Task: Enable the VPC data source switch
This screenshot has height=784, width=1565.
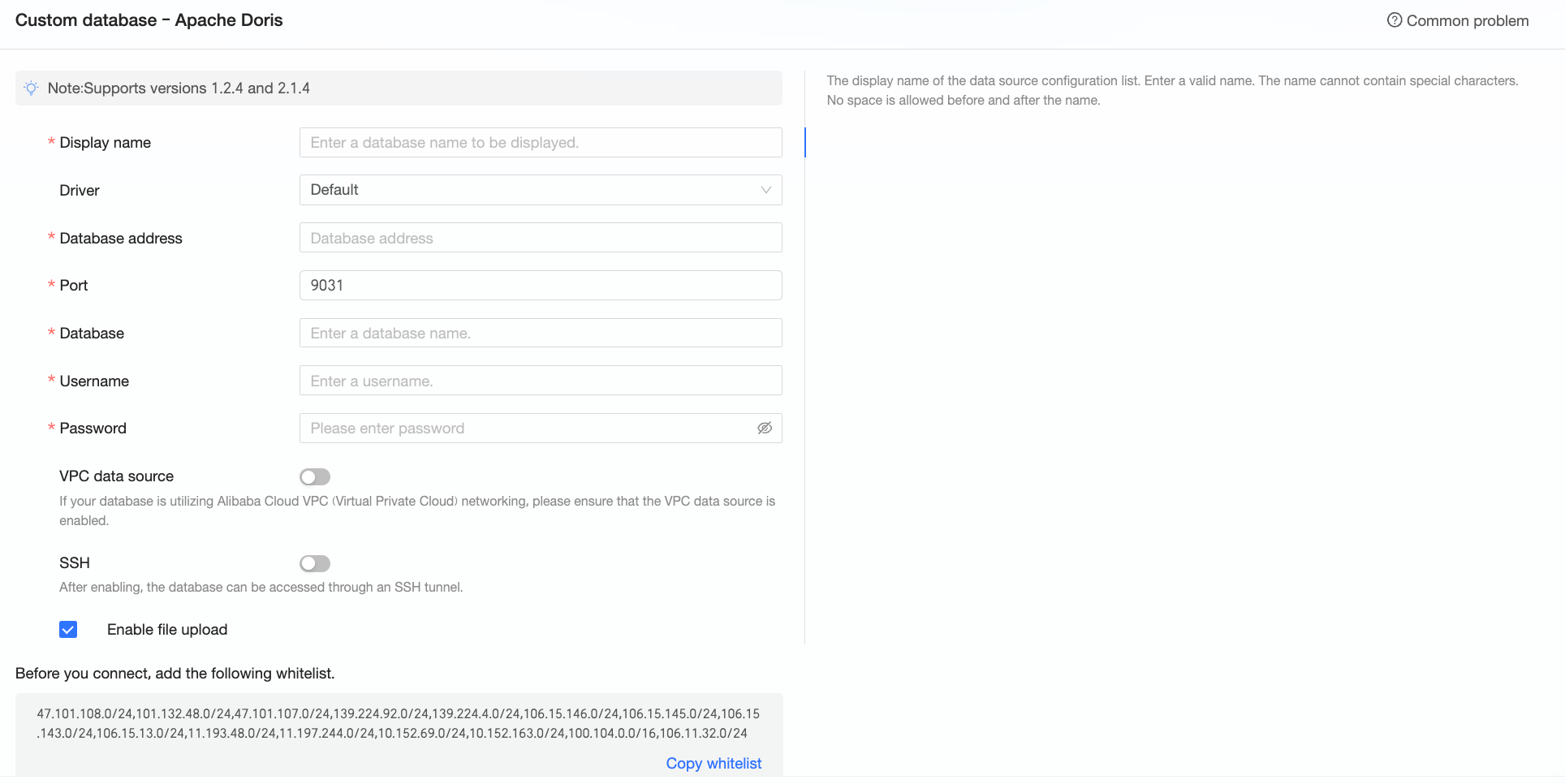Action: 315,477
